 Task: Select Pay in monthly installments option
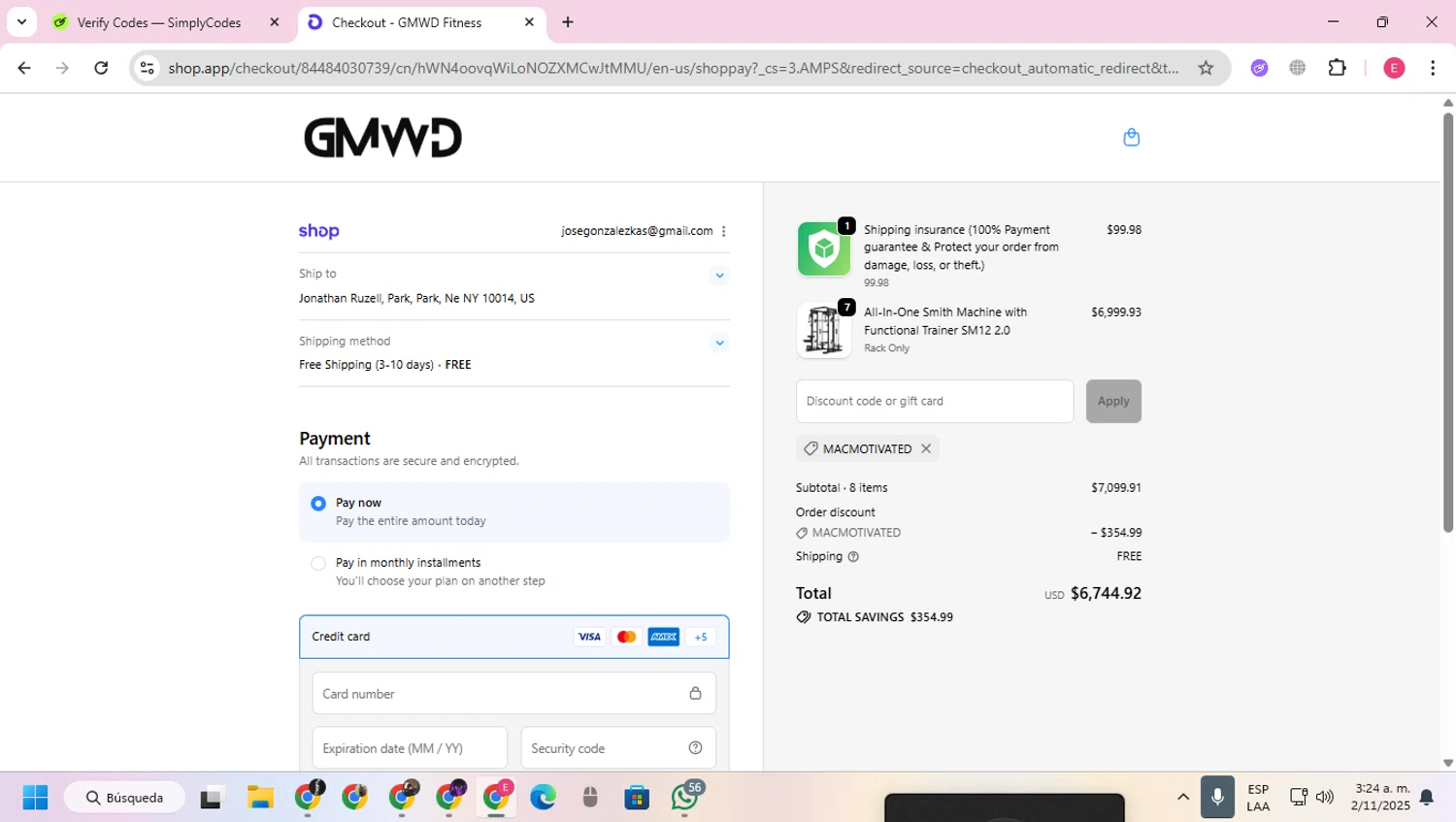click(318, 564)
